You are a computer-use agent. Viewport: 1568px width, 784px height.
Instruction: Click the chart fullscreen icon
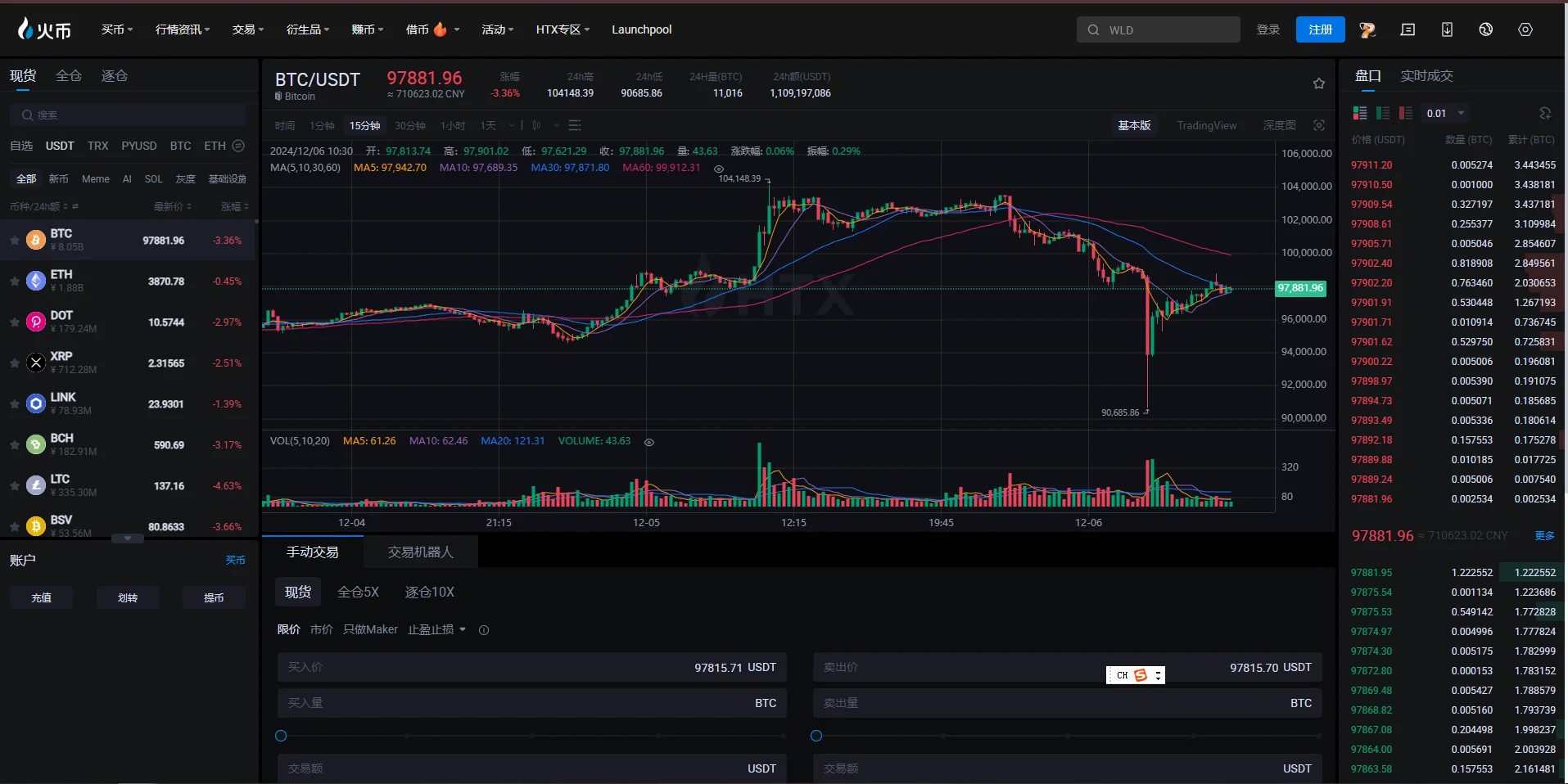tap(1318, 125)
